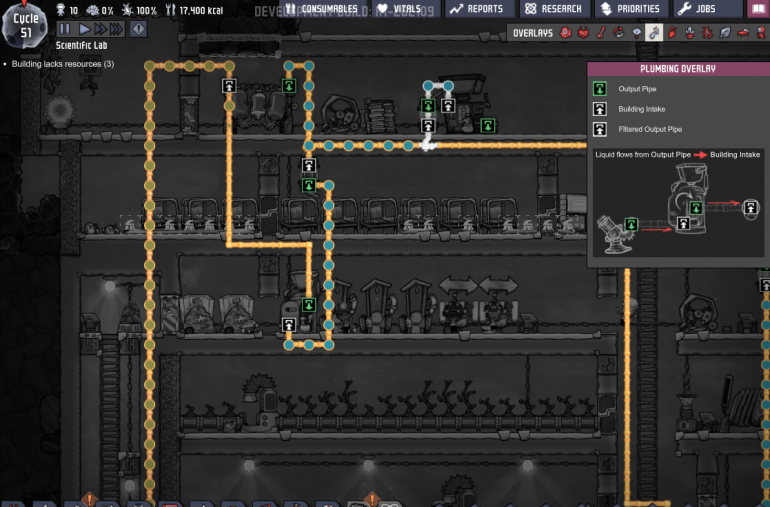
Task: Choose the Farming overlay plant icon
Action: click(x=689, y=33)
